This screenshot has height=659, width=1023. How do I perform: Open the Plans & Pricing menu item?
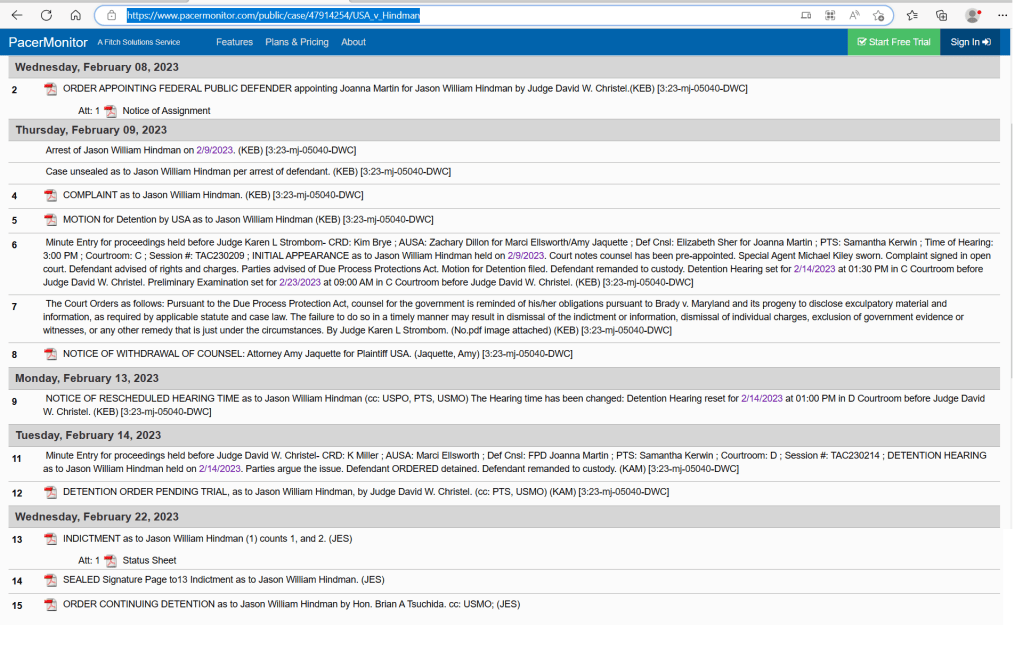tap(296, 42)
